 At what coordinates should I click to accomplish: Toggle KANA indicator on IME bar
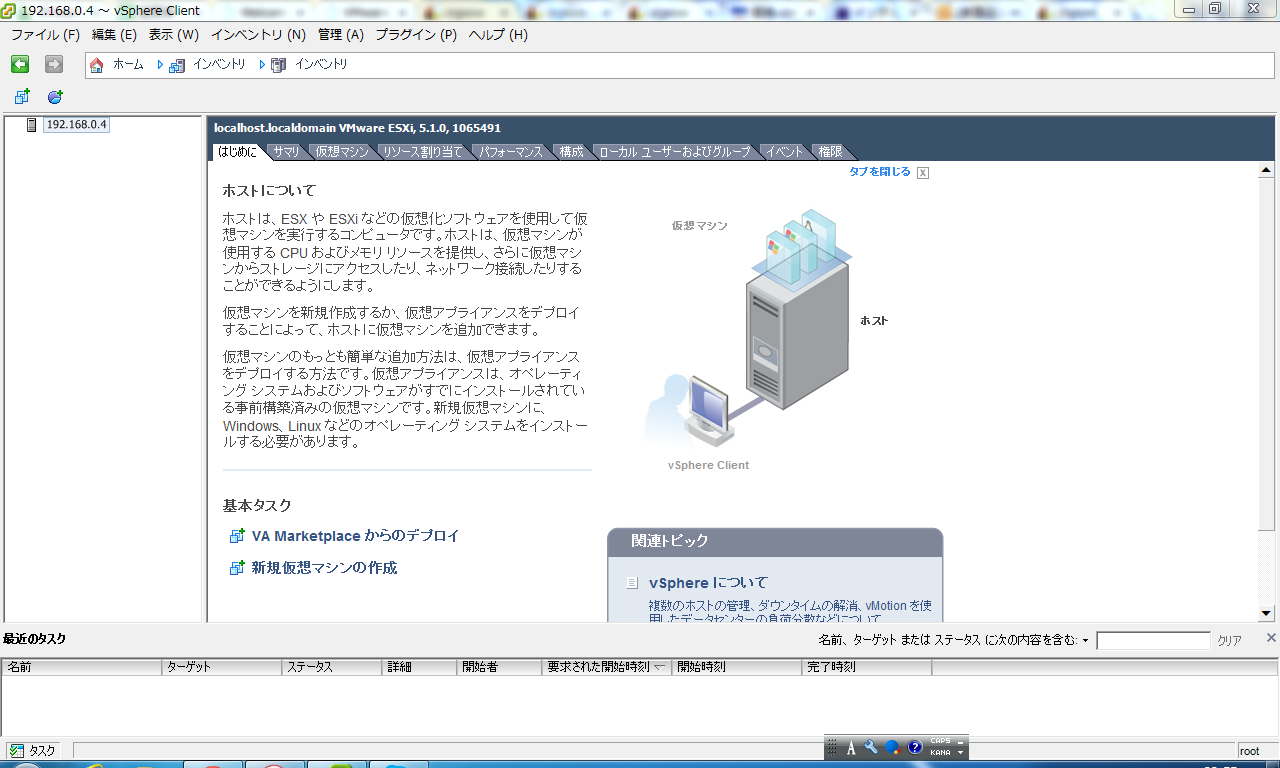pos(940,752)
